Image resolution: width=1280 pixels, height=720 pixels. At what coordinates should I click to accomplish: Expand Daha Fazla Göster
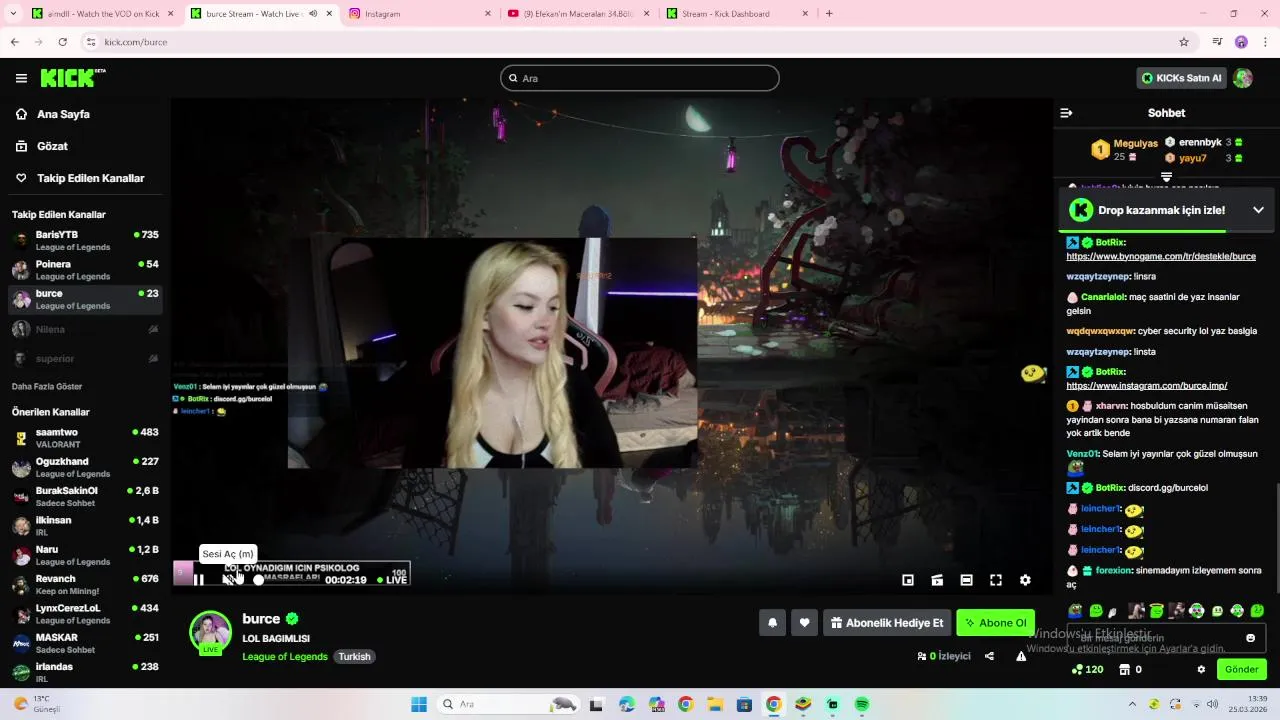[x=47, y=386]
